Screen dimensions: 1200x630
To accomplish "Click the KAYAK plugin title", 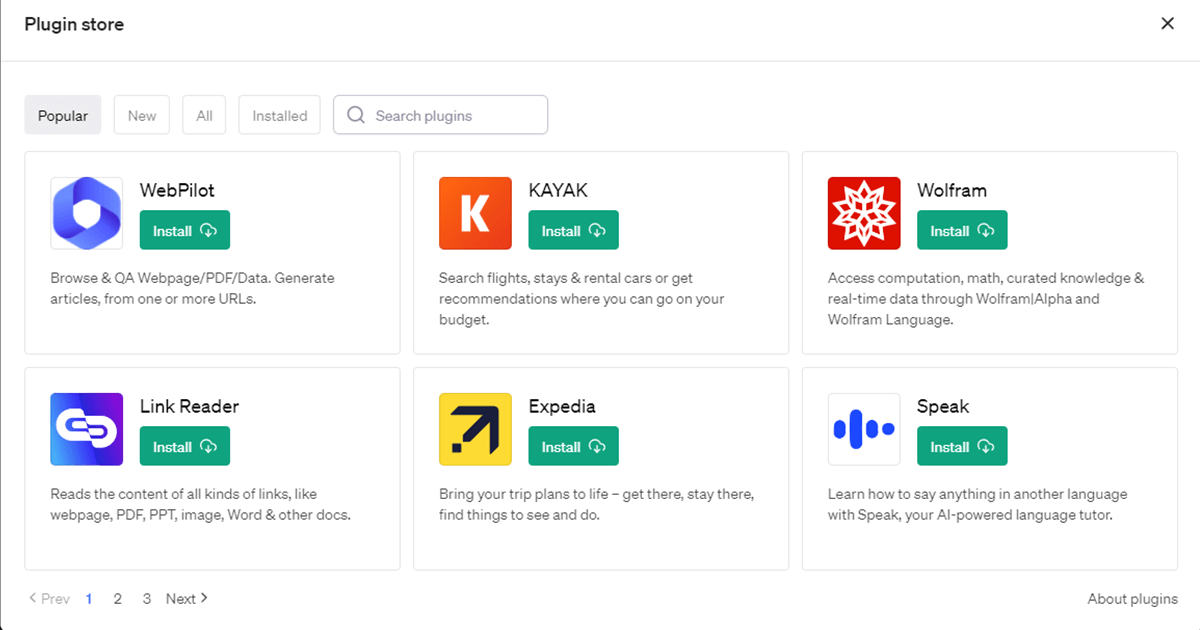I will pos(558,190).
